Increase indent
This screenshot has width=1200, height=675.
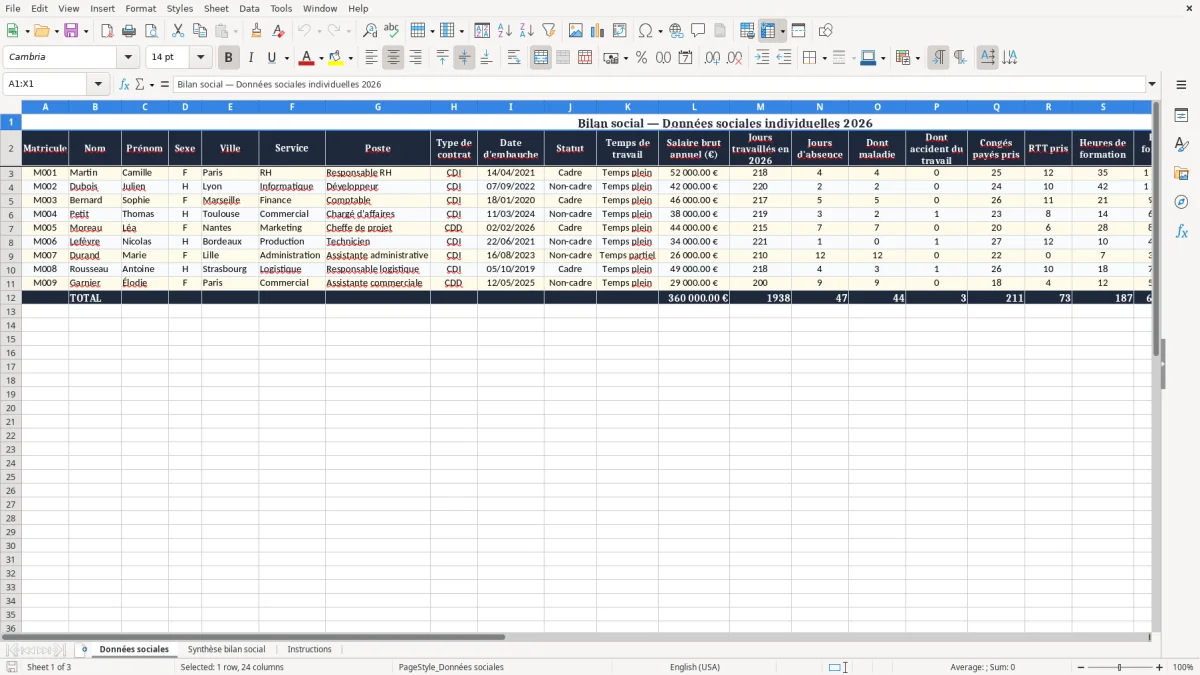pyautogui.click(x=762, y=58)
